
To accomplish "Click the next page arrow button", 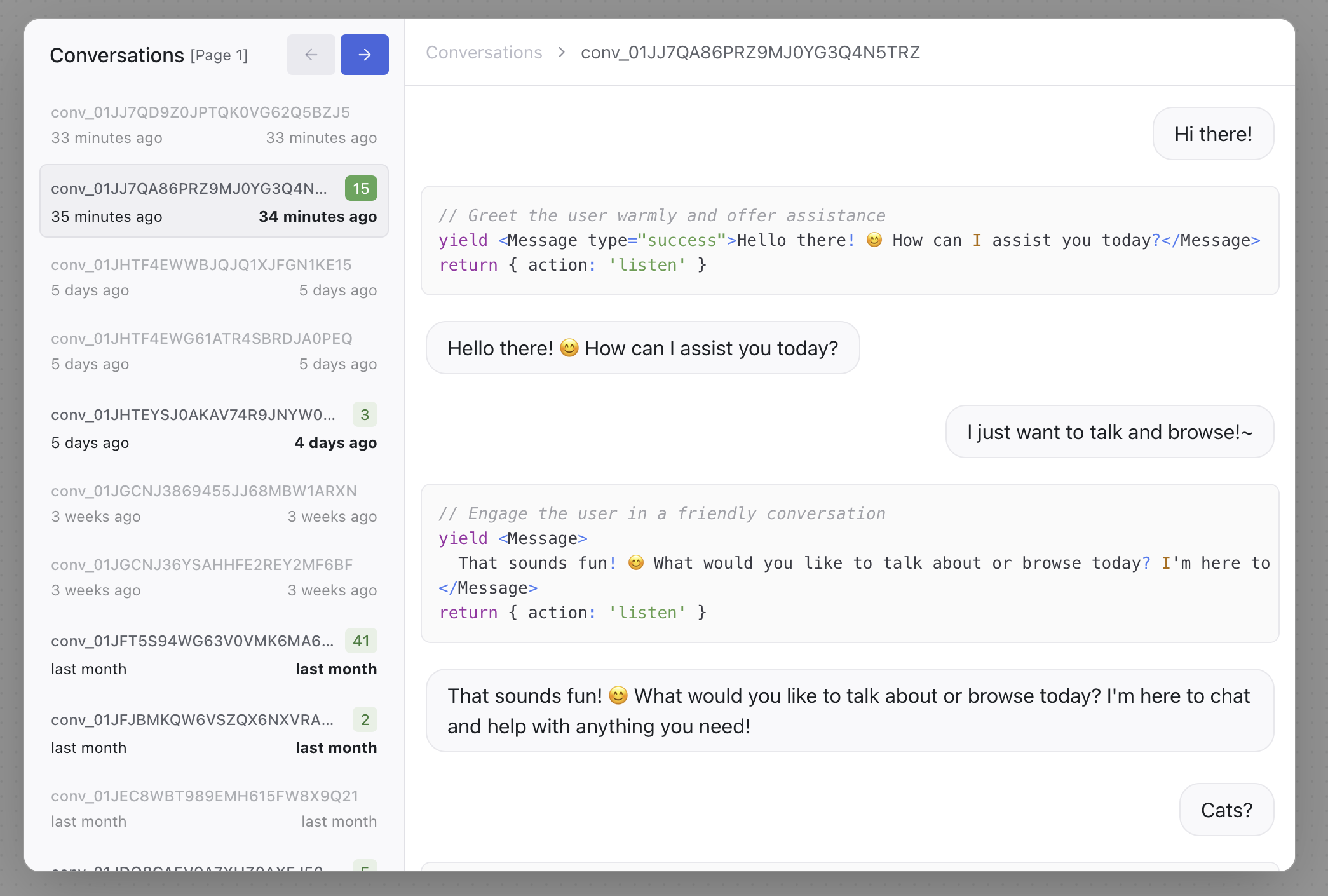I will 364,55.
